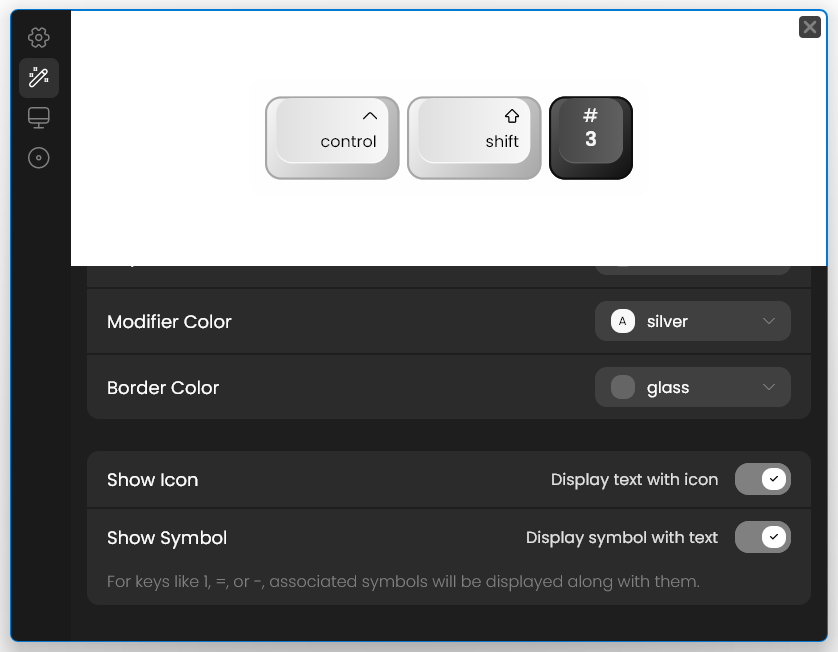Click the Display symbol with text label
The width and height of the screenshot is (838, 652).
[x=622, y=538]
